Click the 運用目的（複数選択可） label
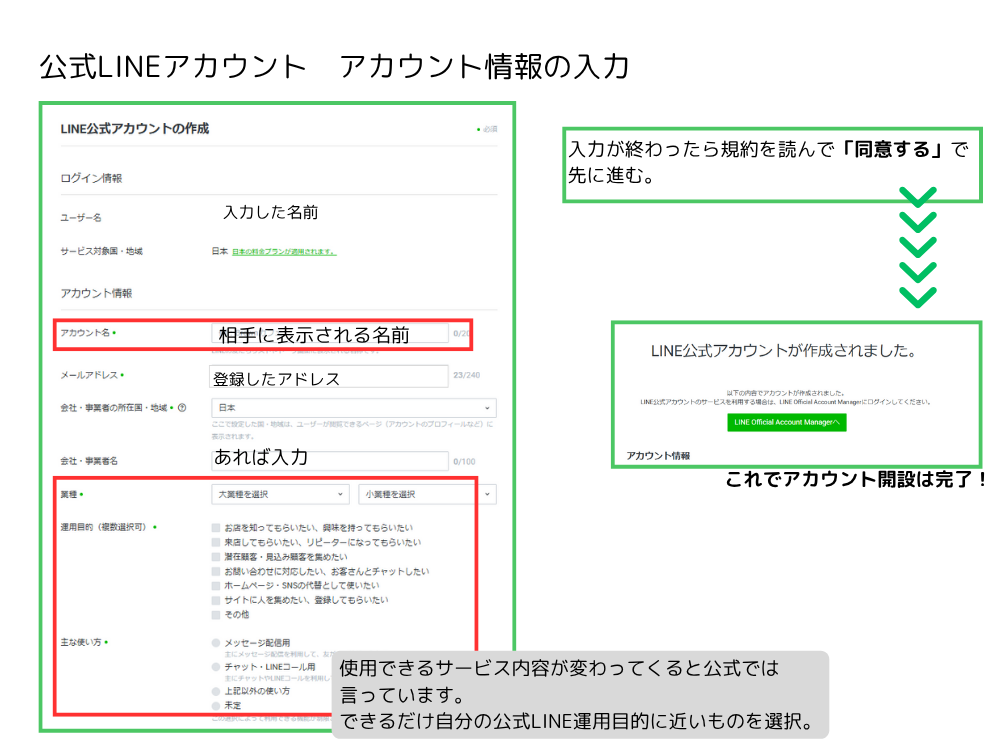The height and width of the screenshot is (750, 1000). (x=103, y=527)
